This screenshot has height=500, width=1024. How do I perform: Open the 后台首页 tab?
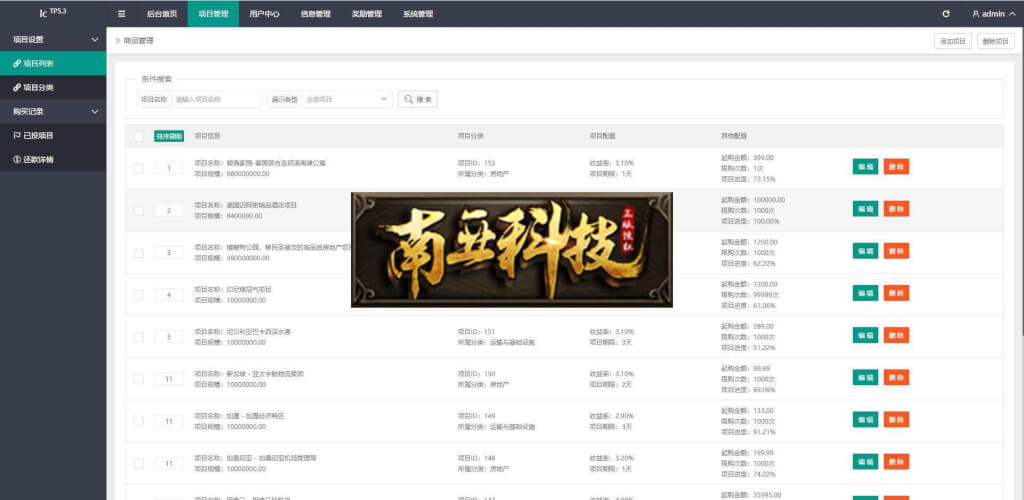click(162, 14)
